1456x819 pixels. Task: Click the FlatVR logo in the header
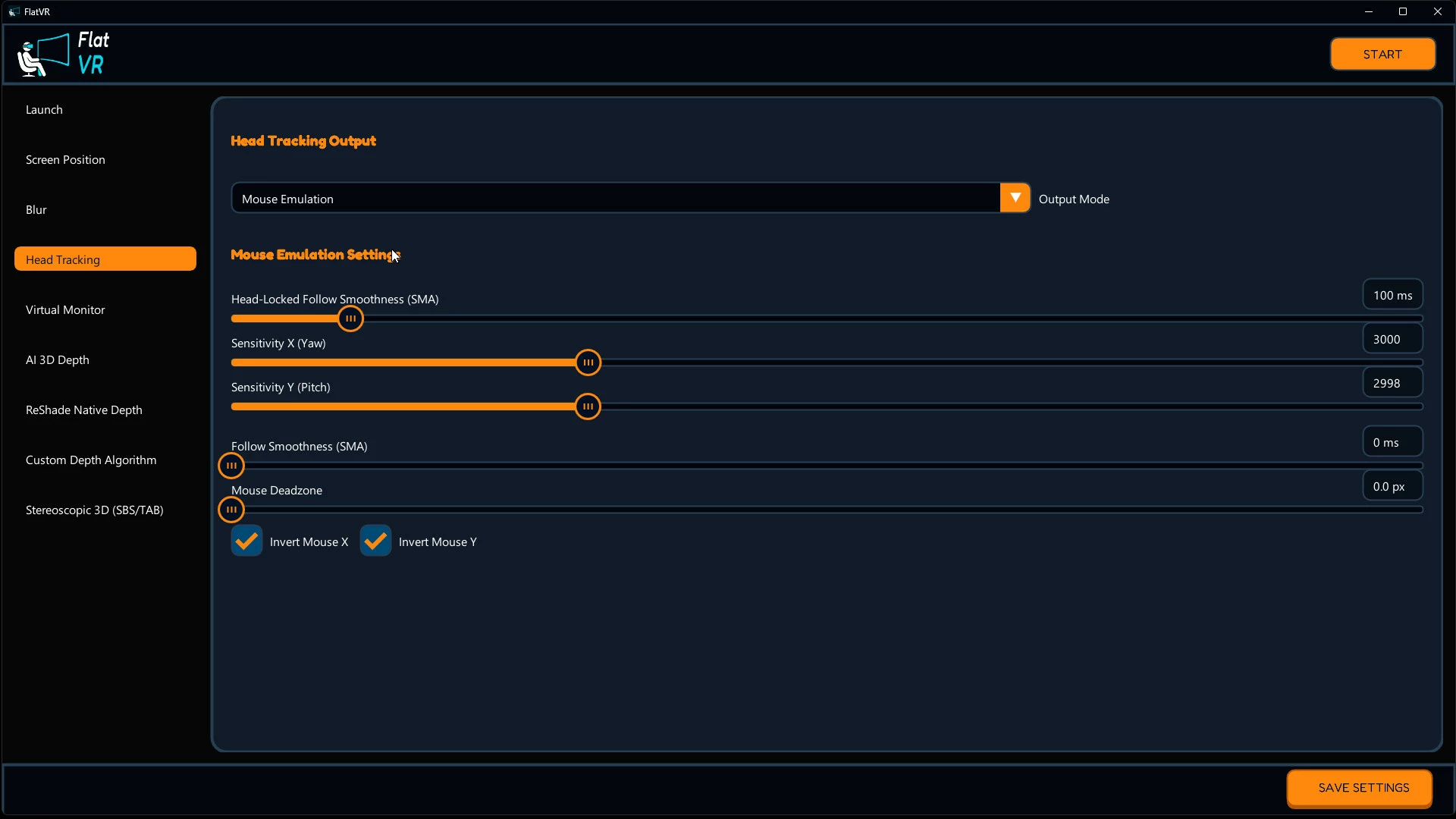pyautogui.click(x=64, y=54)
